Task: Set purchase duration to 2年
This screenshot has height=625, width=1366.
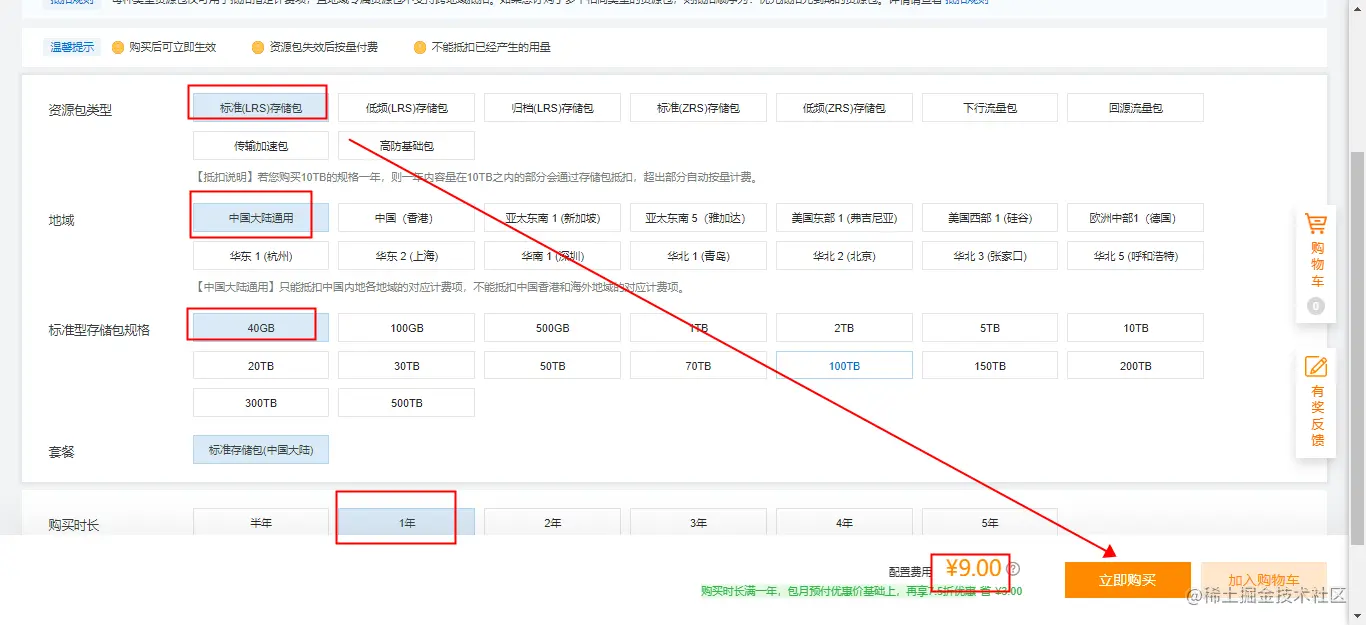Action: (x=552, y=522)
